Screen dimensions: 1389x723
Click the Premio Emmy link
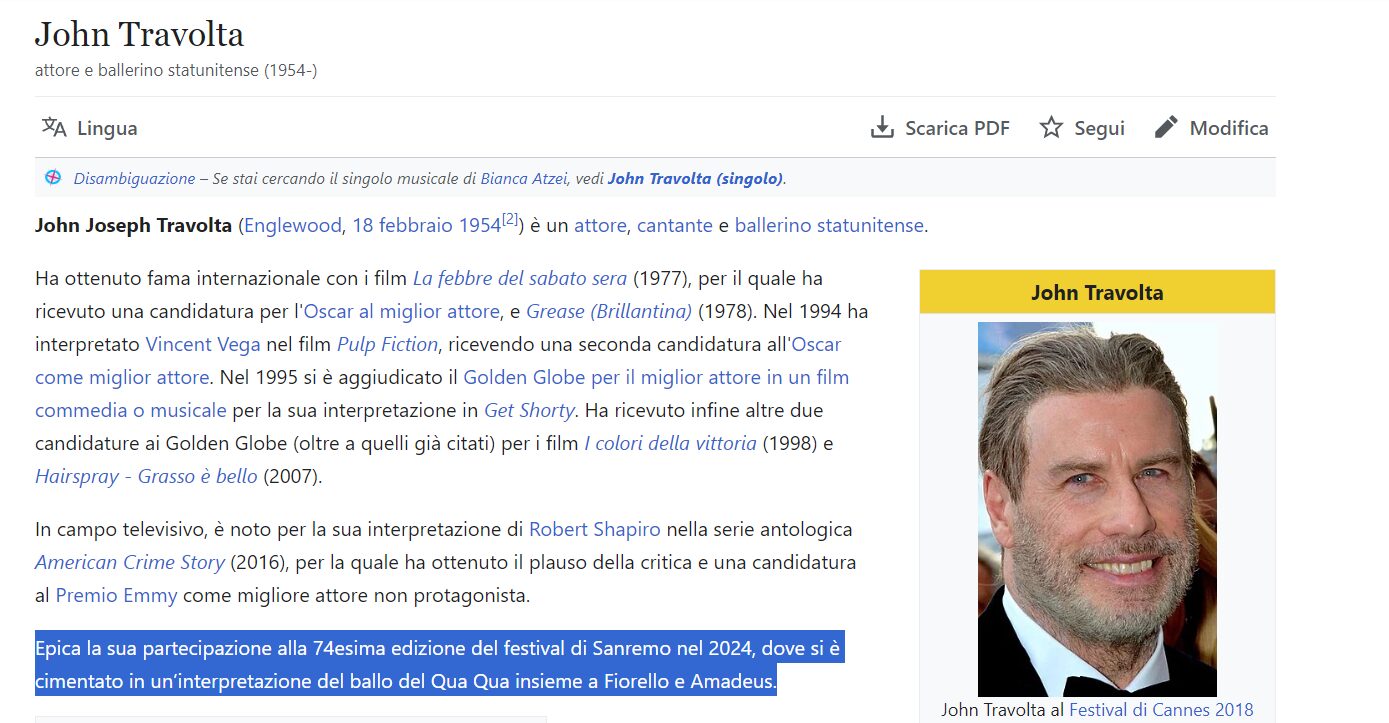pyautogui.click(x=116, y=595)
